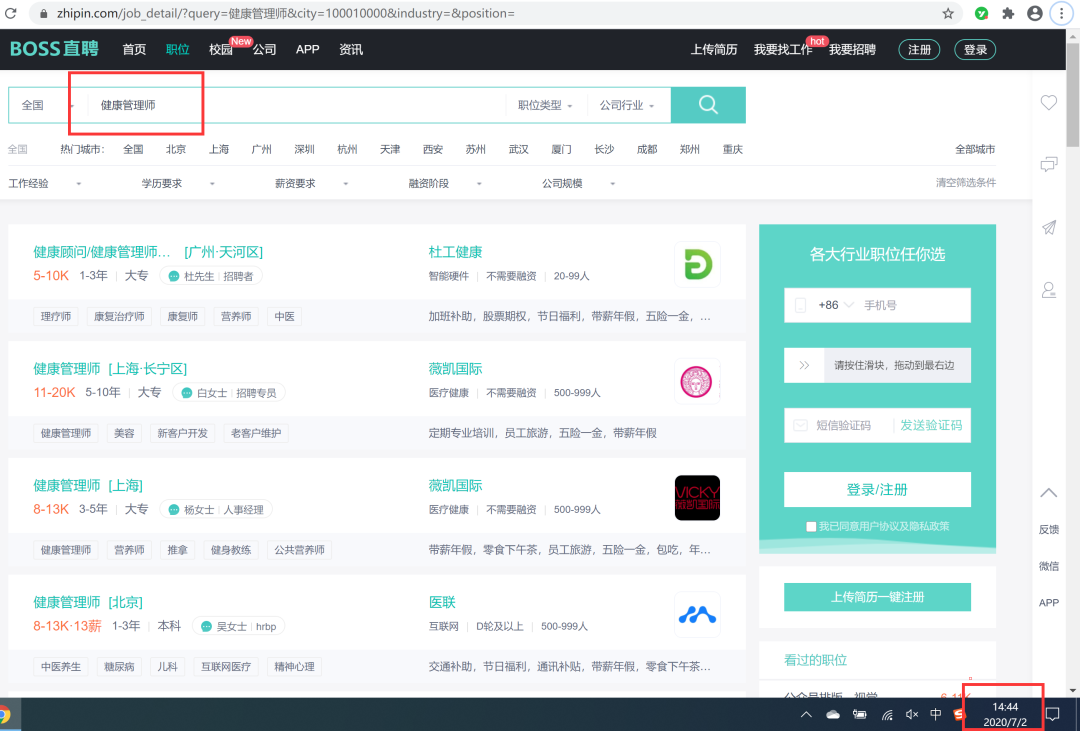Open the 公司行业 dropdown
This screenshot has width=1080, height=731.
coord(626,105)
